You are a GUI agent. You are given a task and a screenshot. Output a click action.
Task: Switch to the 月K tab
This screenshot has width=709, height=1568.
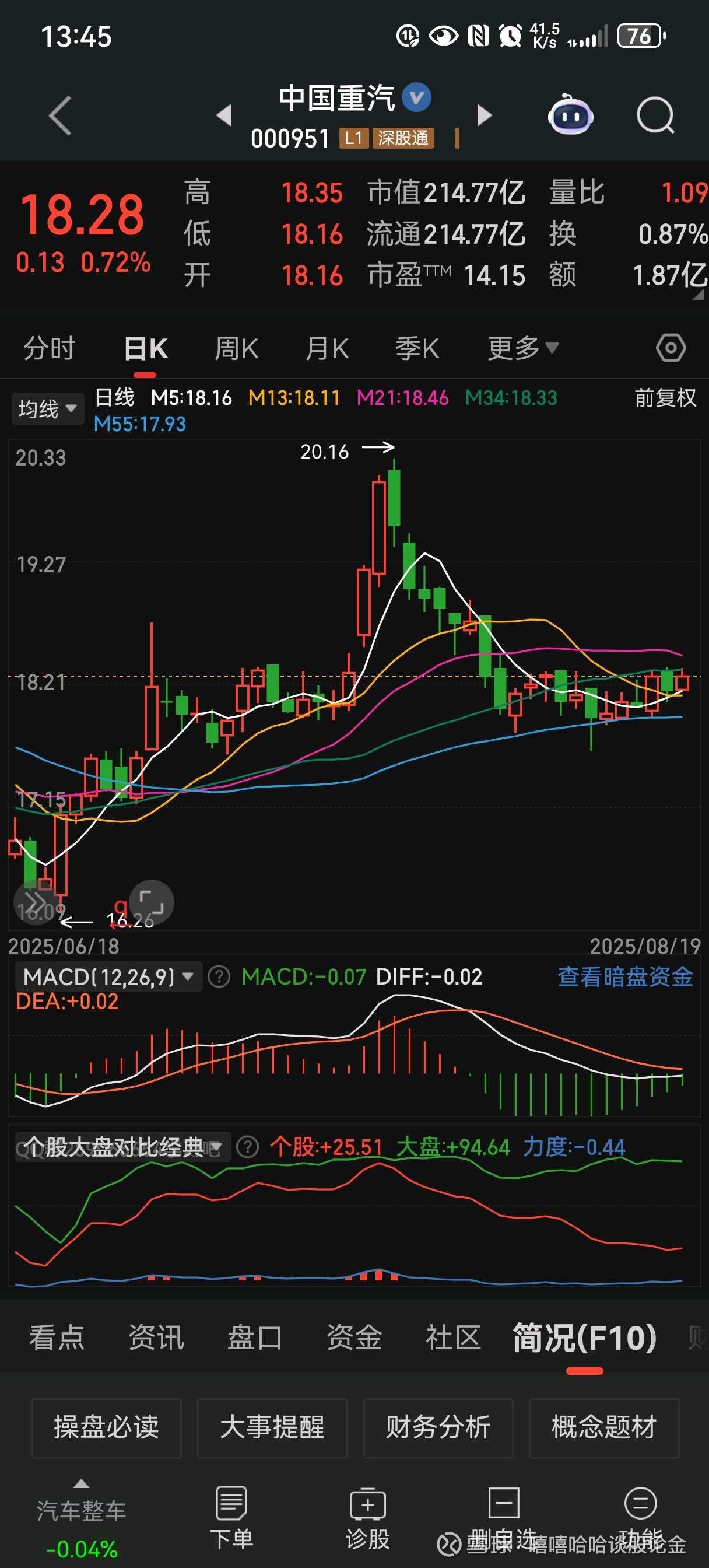[328, 348]
